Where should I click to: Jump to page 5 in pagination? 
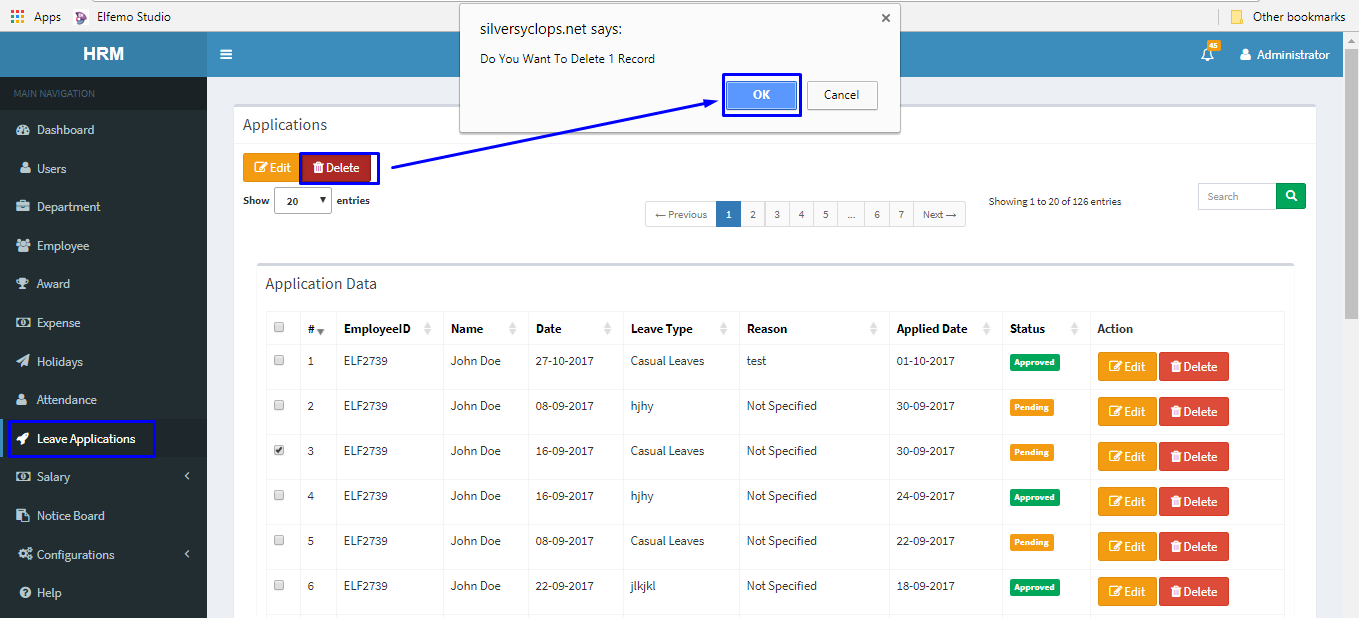(x=825, y=215)
